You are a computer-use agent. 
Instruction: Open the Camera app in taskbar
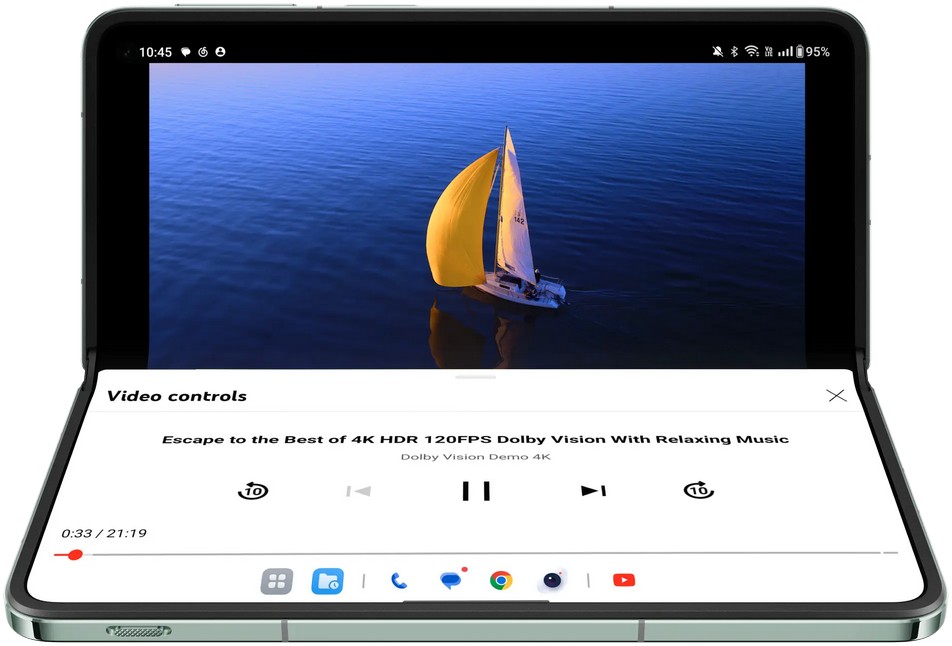point(552,581)
